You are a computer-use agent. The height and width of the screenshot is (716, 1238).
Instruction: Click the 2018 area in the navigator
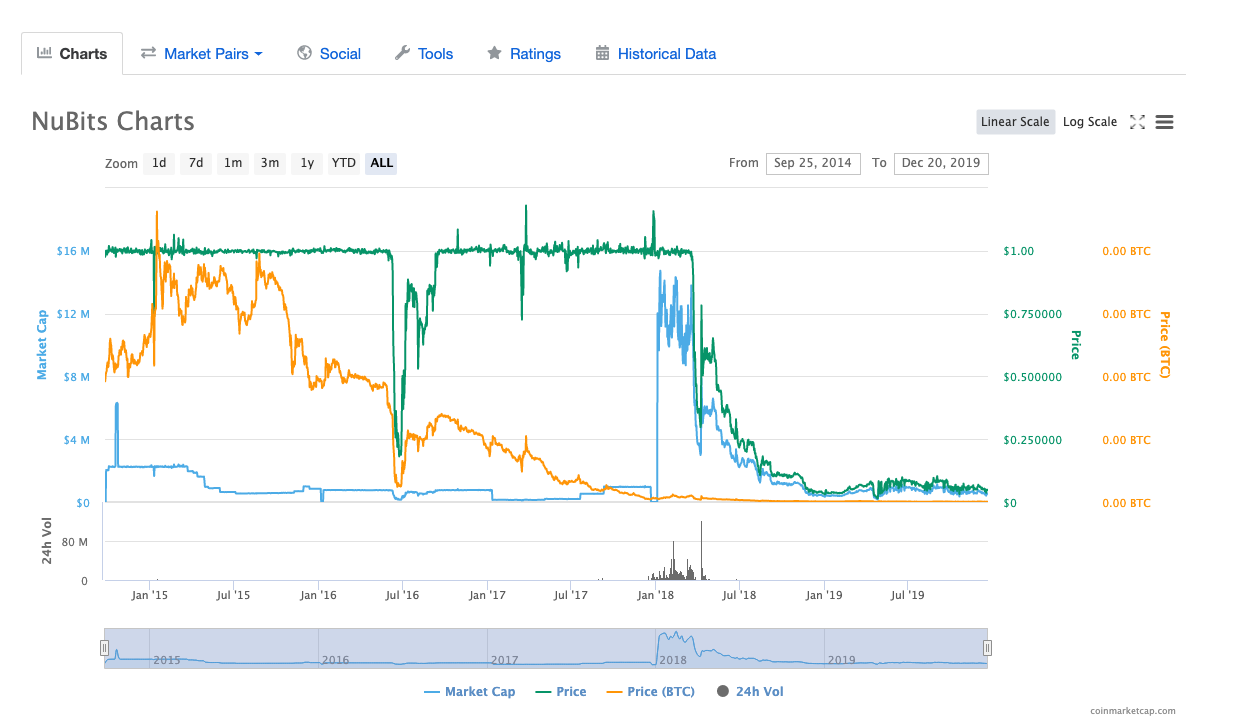coord(740,648)
